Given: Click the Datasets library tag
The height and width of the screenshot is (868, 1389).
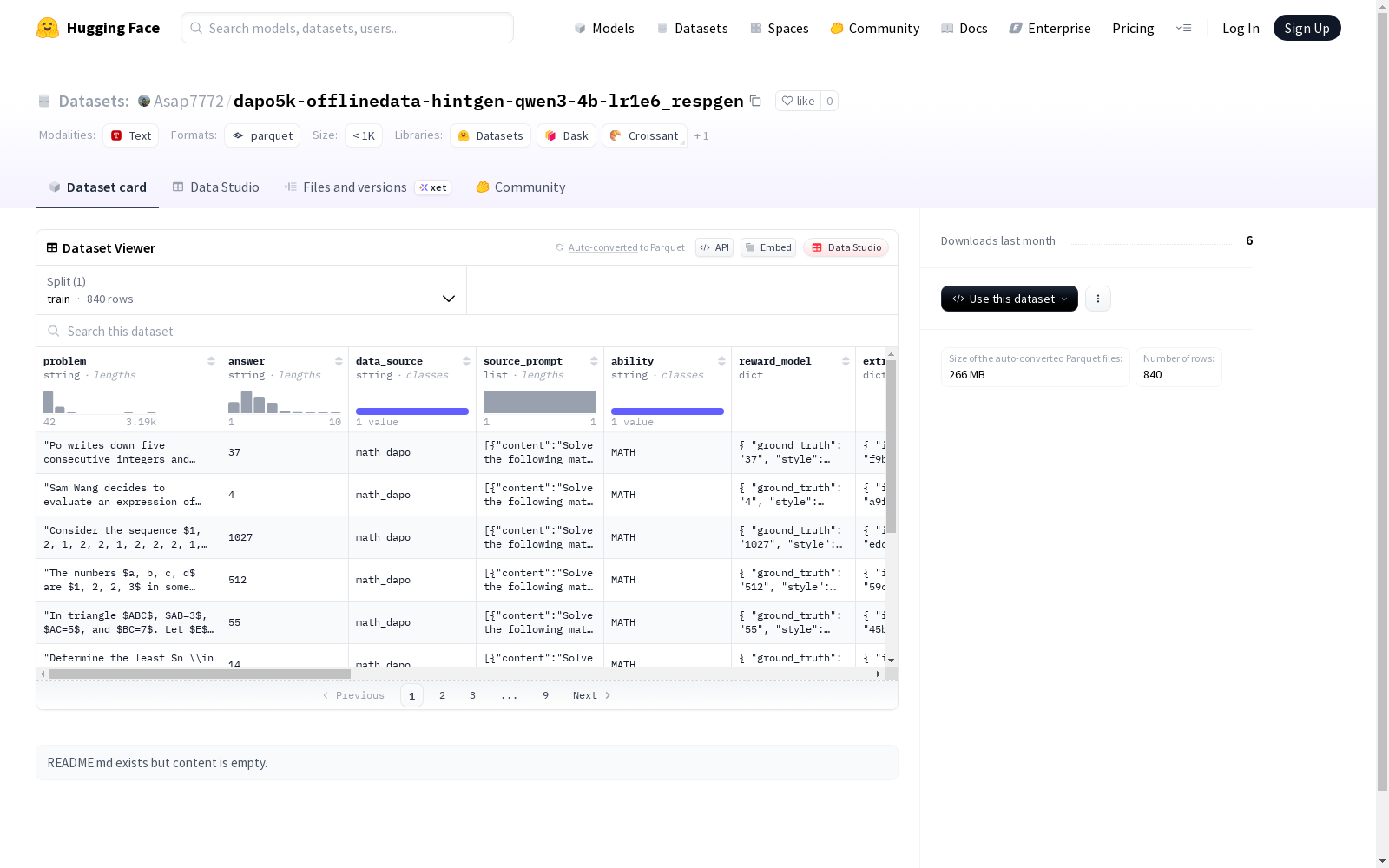Looking at the screenshot, I should pos(490,135).
